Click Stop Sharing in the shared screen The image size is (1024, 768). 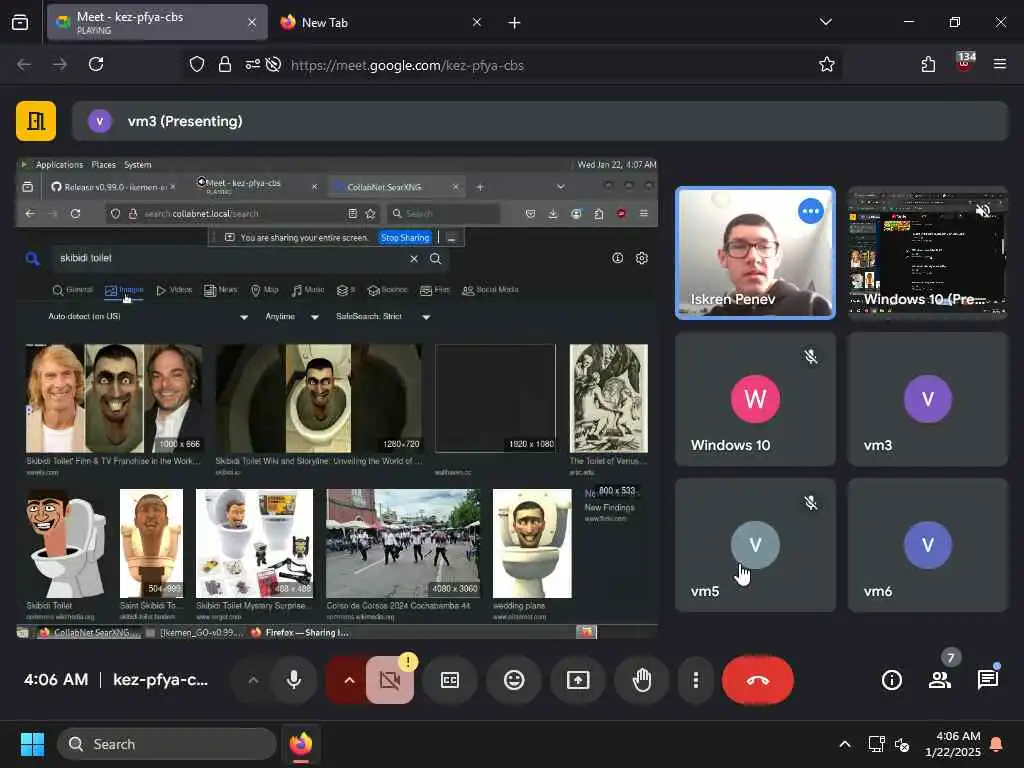pyautogui.click(x=405, y=238)
